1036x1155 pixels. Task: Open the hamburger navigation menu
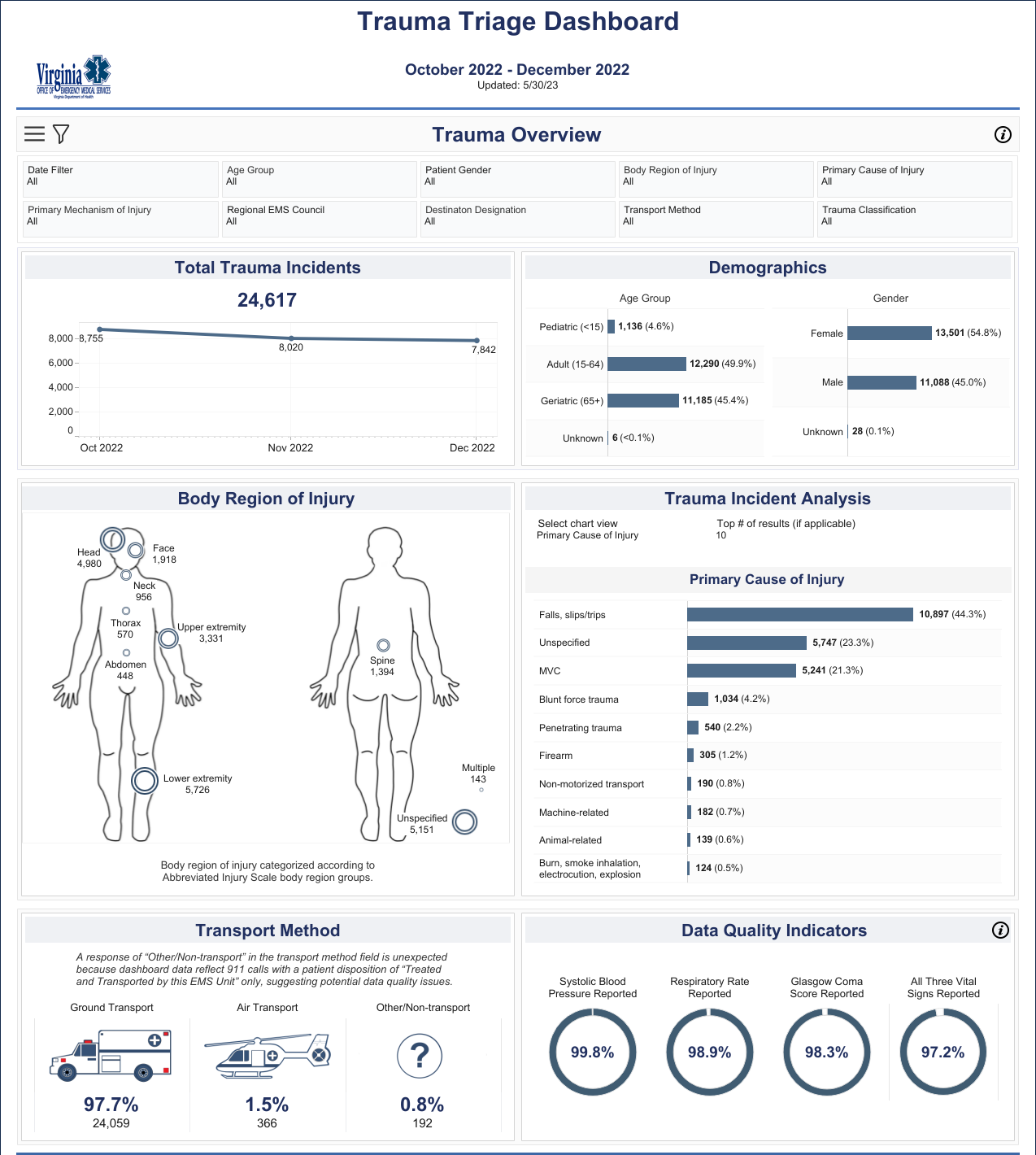[34, 134]
